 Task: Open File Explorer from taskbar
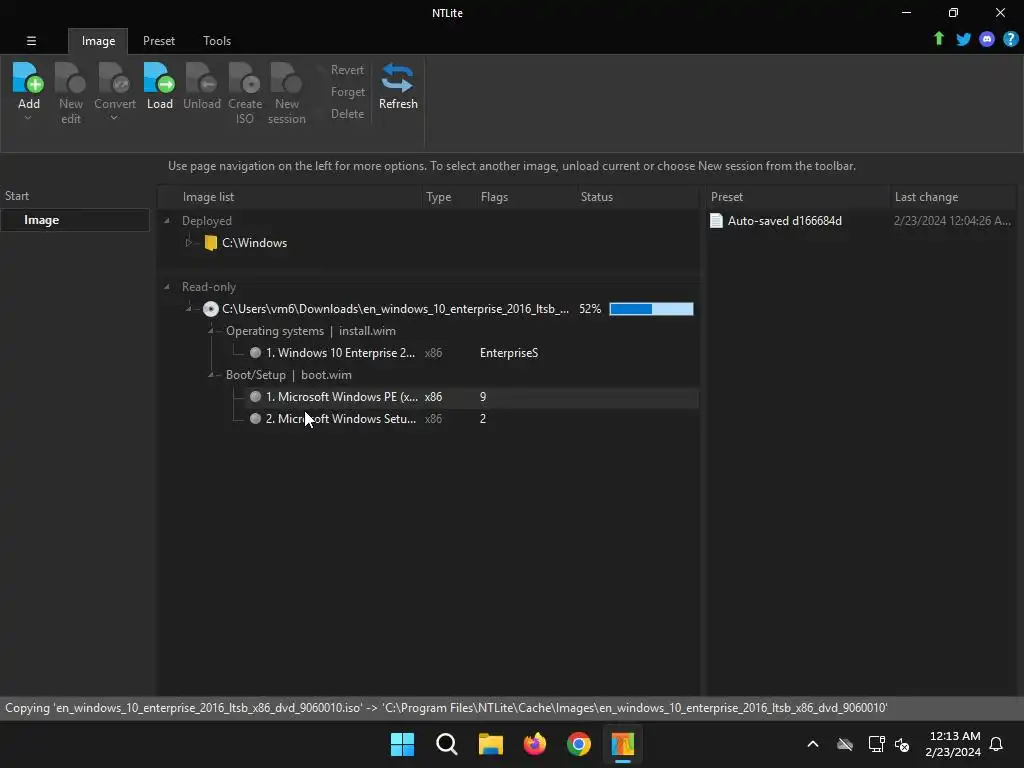pyautogui.click(x=490, y=744)
